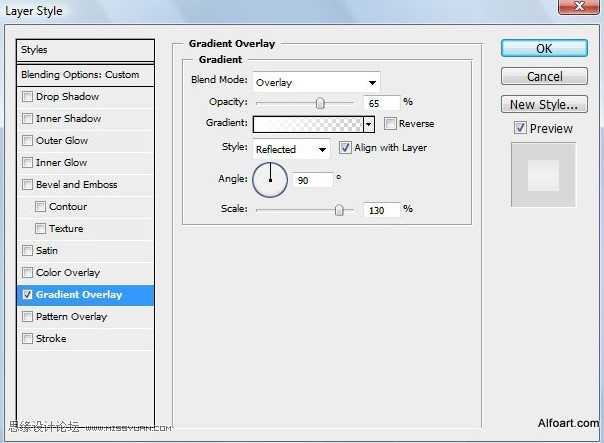
Task: Enable the Inner Shadow checkbox
Action: click(x=27, y=118)
